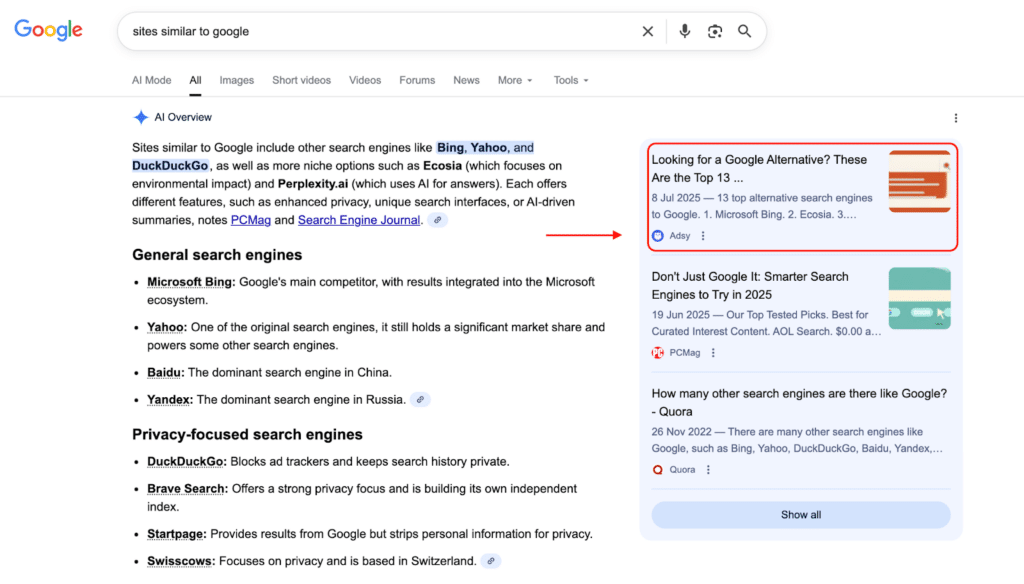Click the Show all sources button
Image resolution: width=1024 pixels, height=584 pixels.
pos(800,515)
